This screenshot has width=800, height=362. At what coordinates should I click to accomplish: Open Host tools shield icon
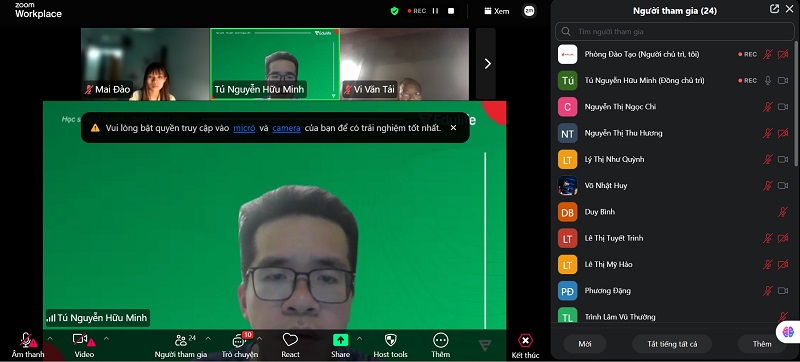390,340
